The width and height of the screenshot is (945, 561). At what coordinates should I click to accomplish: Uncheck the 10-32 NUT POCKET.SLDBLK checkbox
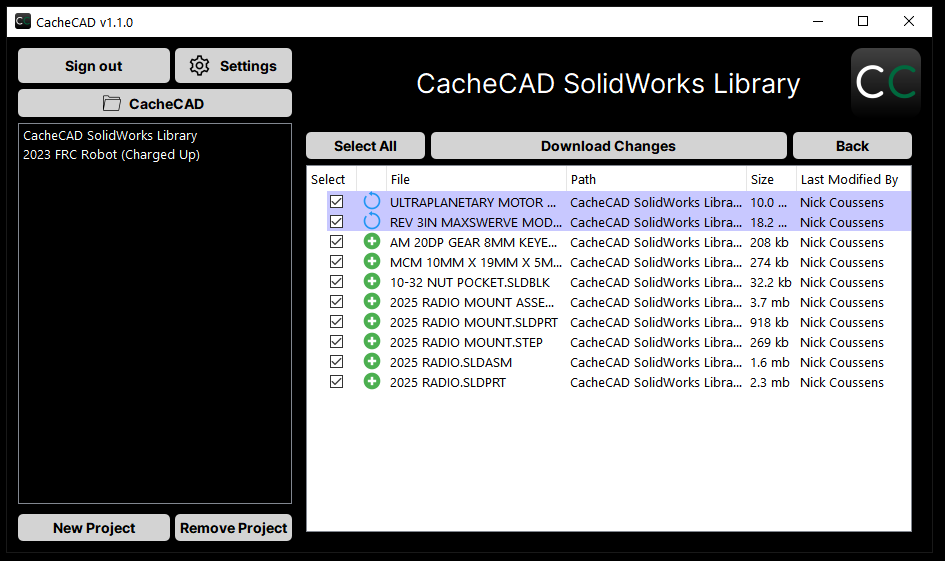pyautogui.click(x=336, y=281)
